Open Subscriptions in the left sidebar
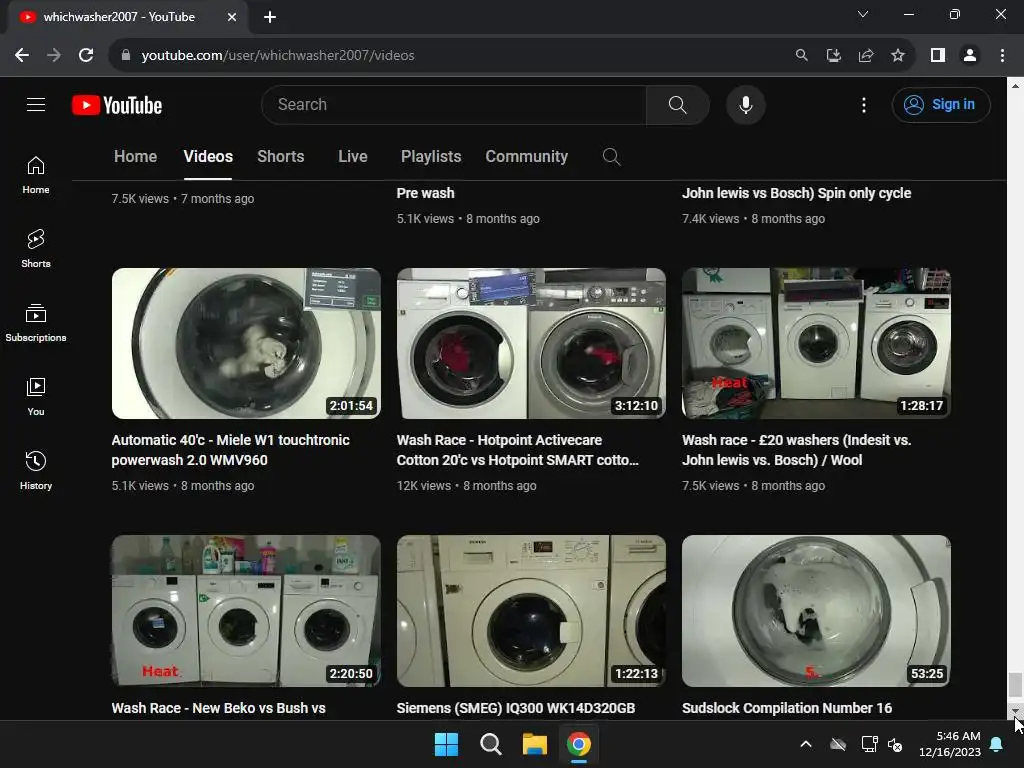Viewport: 1024px width, 768px height. 36,323
